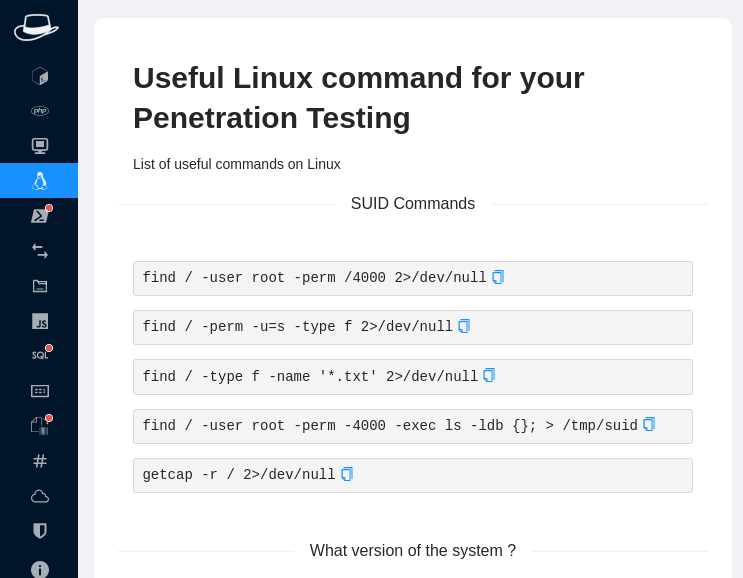Open the box icon sidebar section
Screen dimensions: 743x578
click(40, 76)
